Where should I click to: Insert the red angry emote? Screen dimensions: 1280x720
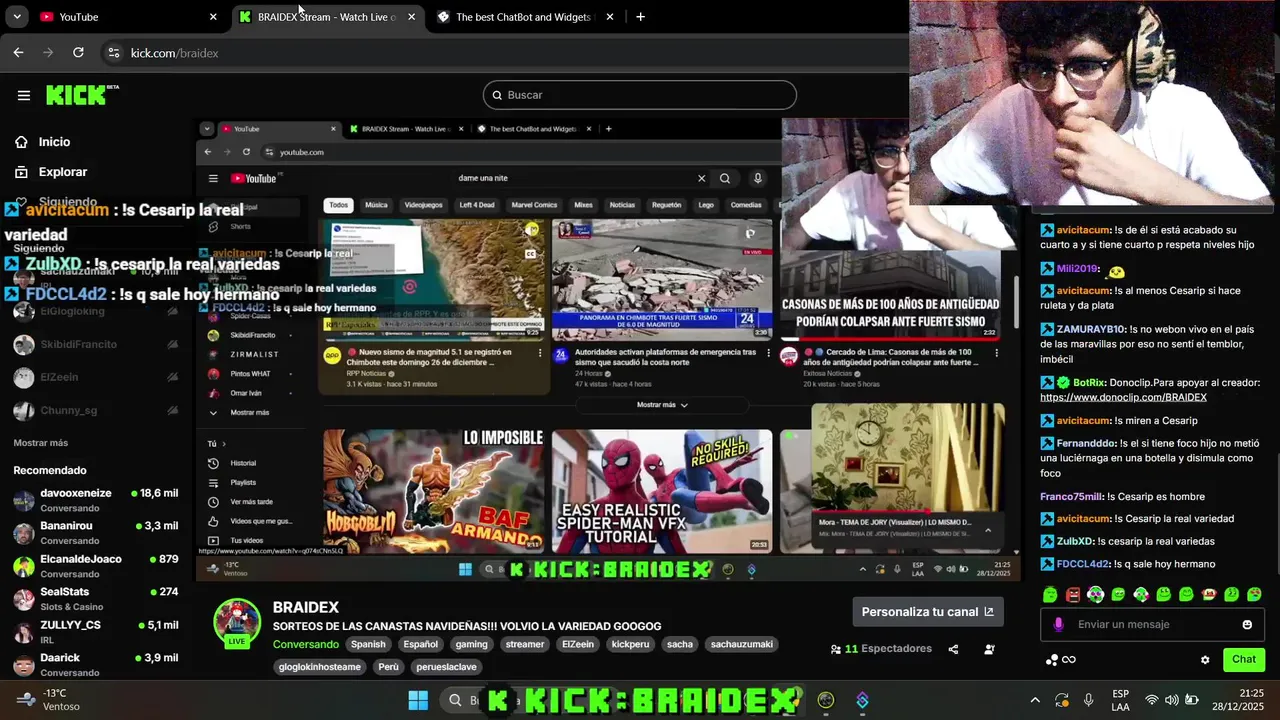tap(1073, 595)
